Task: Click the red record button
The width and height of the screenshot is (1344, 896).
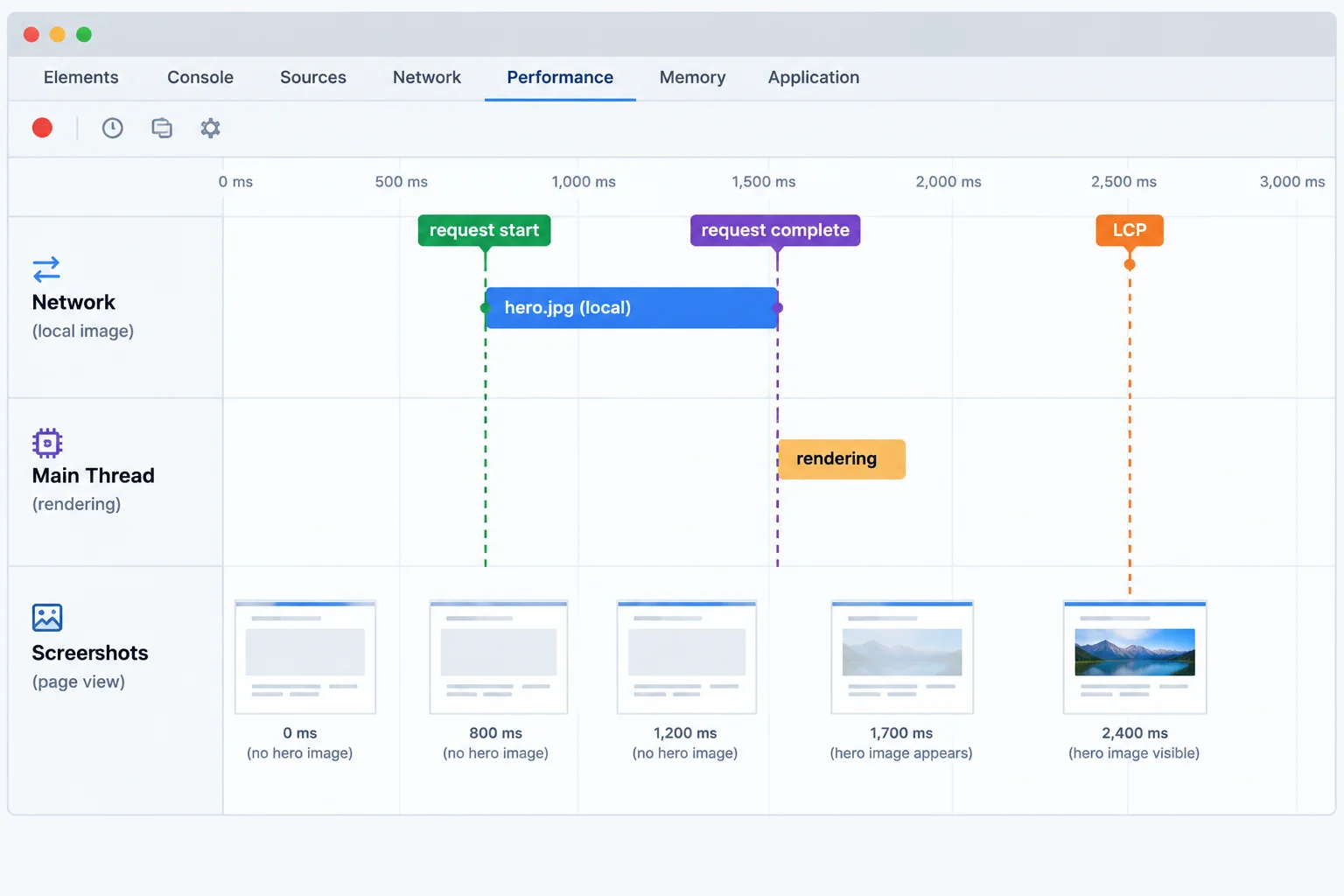Action: coord(42,128)
